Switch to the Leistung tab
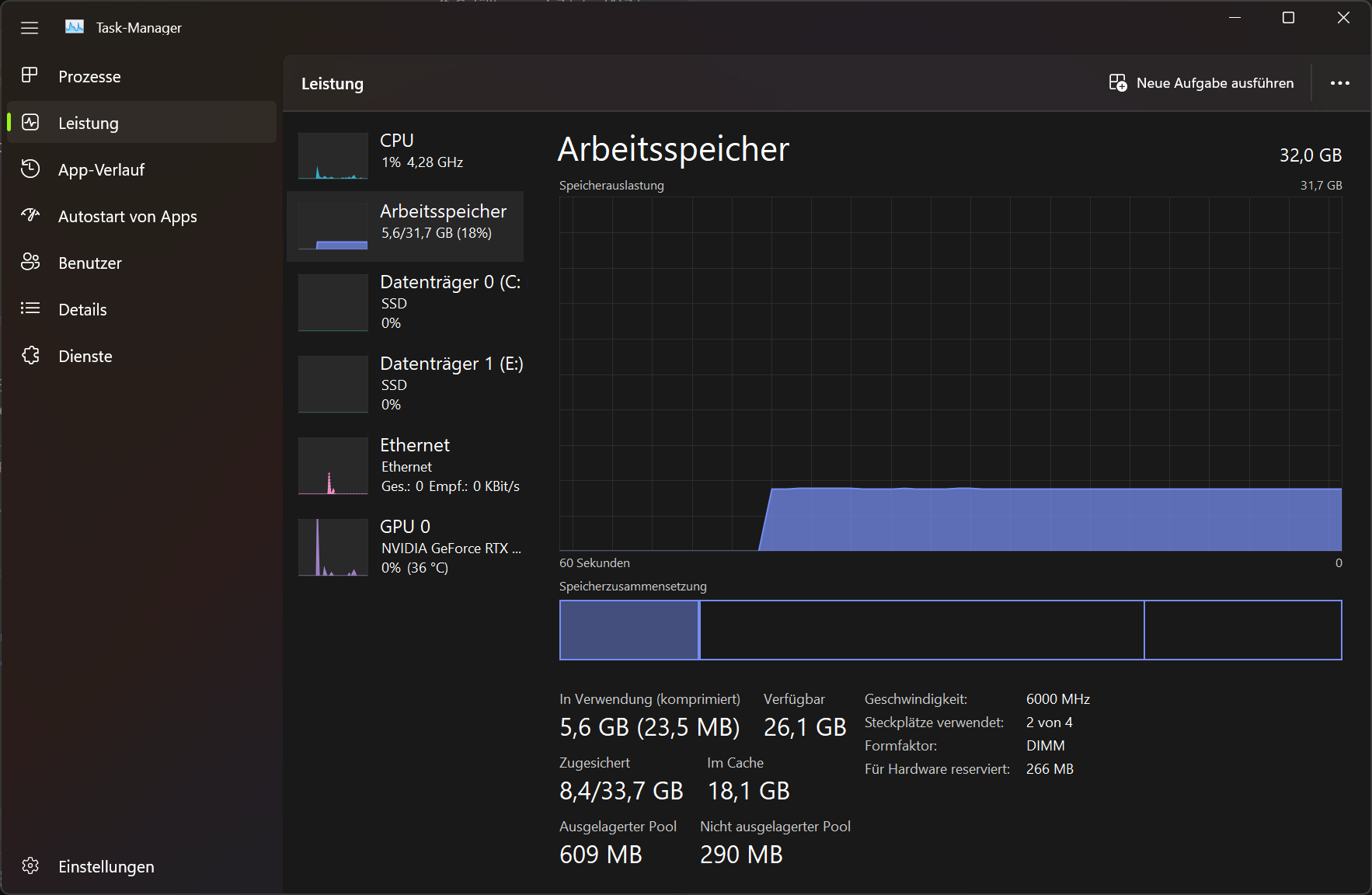 [x=141, y=123]
